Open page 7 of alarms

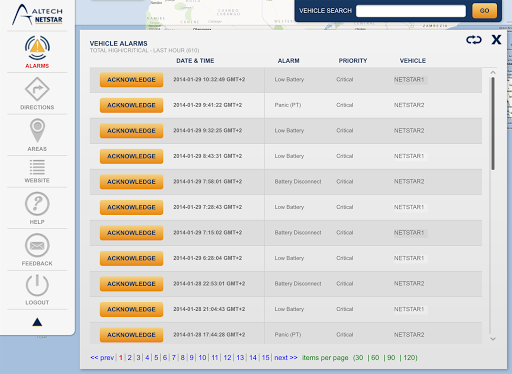[x=174, y=358]
